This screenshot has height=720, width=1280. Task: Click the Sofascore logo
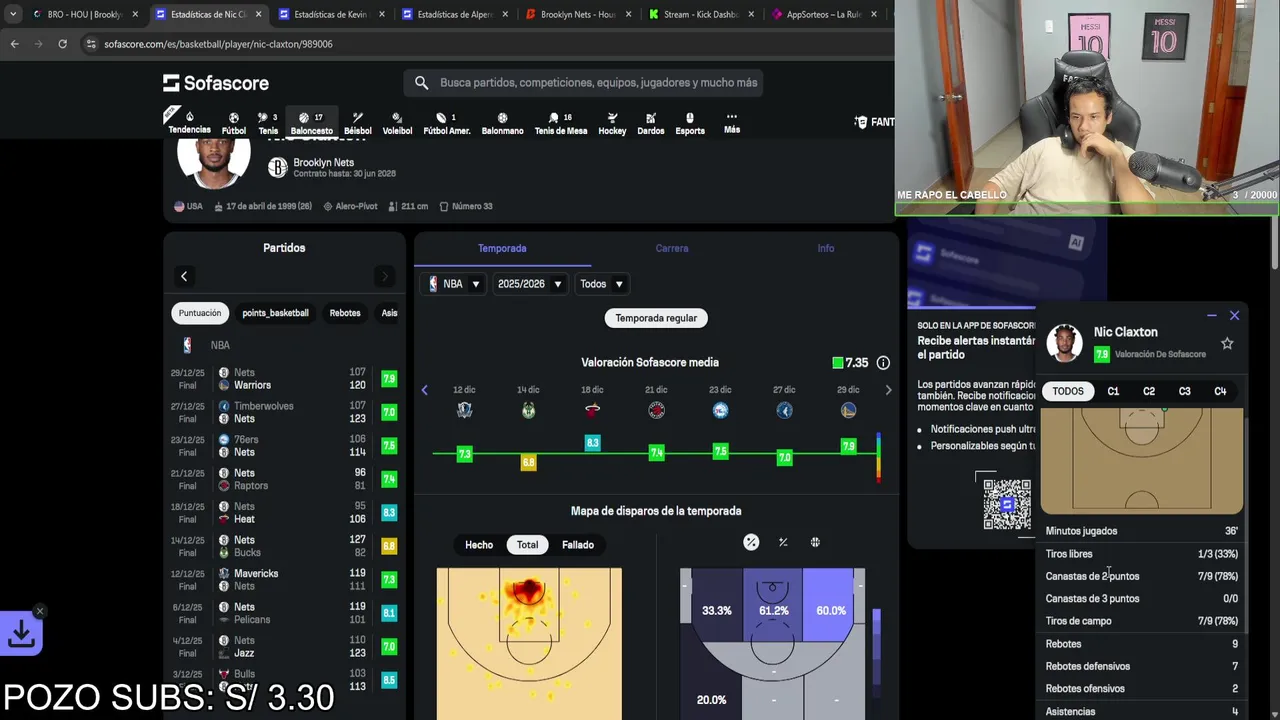point(216,83)
